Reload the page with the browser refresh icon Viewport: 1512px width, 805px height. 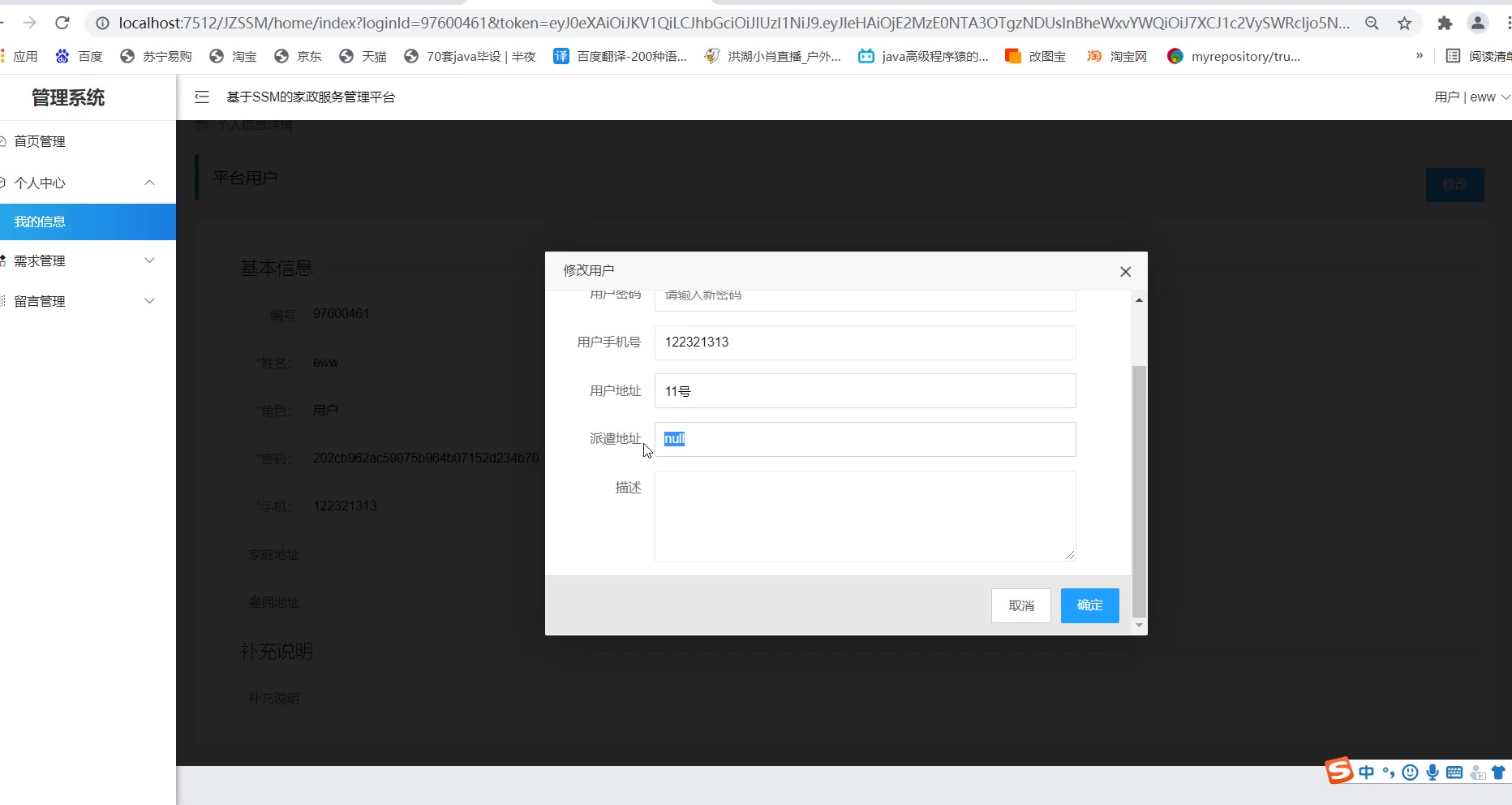coord(62,23)
